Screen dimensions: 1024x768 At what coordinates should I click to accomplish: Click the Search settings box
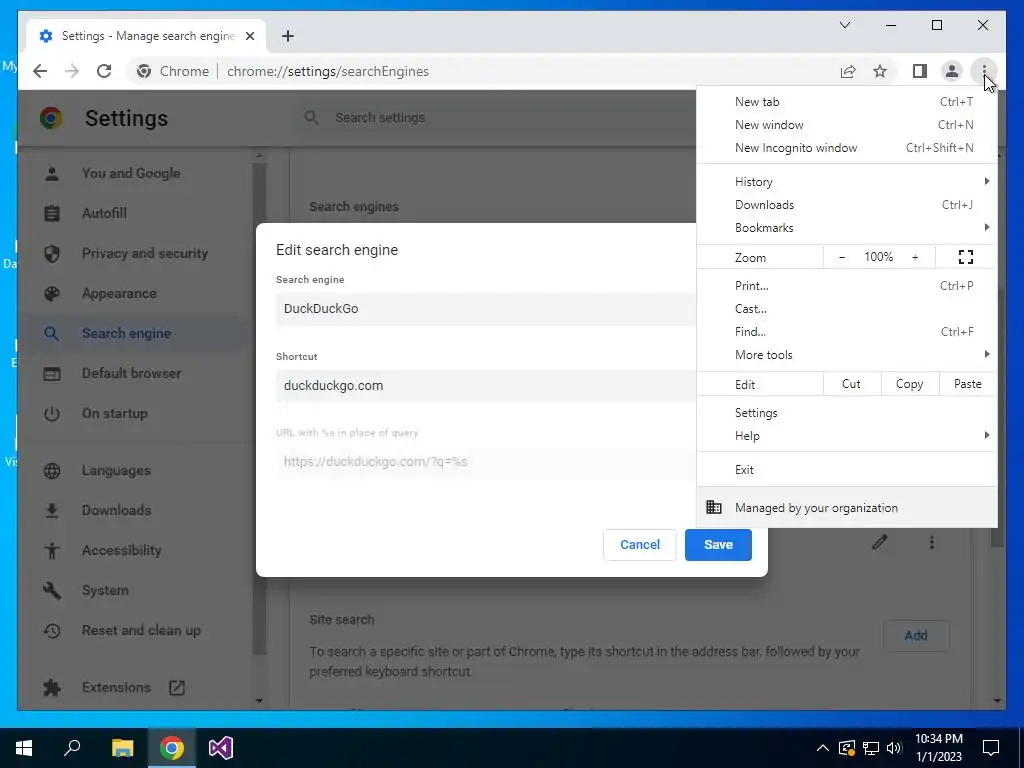pyautogui.click(x=496, y=118)
